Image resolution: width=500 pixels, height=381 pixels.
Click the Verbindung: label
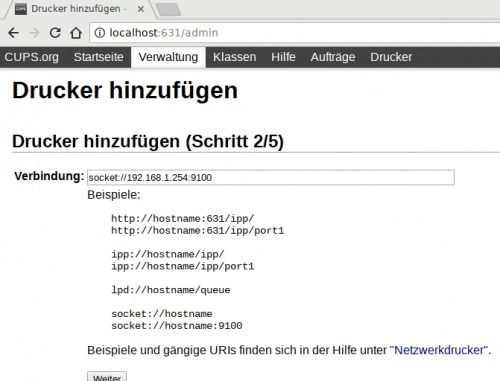tap(49, 176)
